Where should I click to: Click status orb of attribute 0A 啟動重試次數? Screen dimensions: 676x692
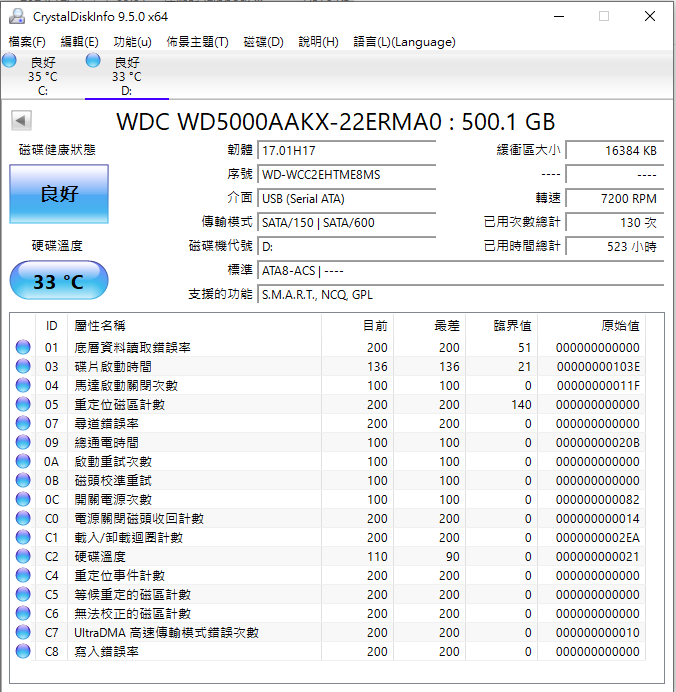point(23,461)
